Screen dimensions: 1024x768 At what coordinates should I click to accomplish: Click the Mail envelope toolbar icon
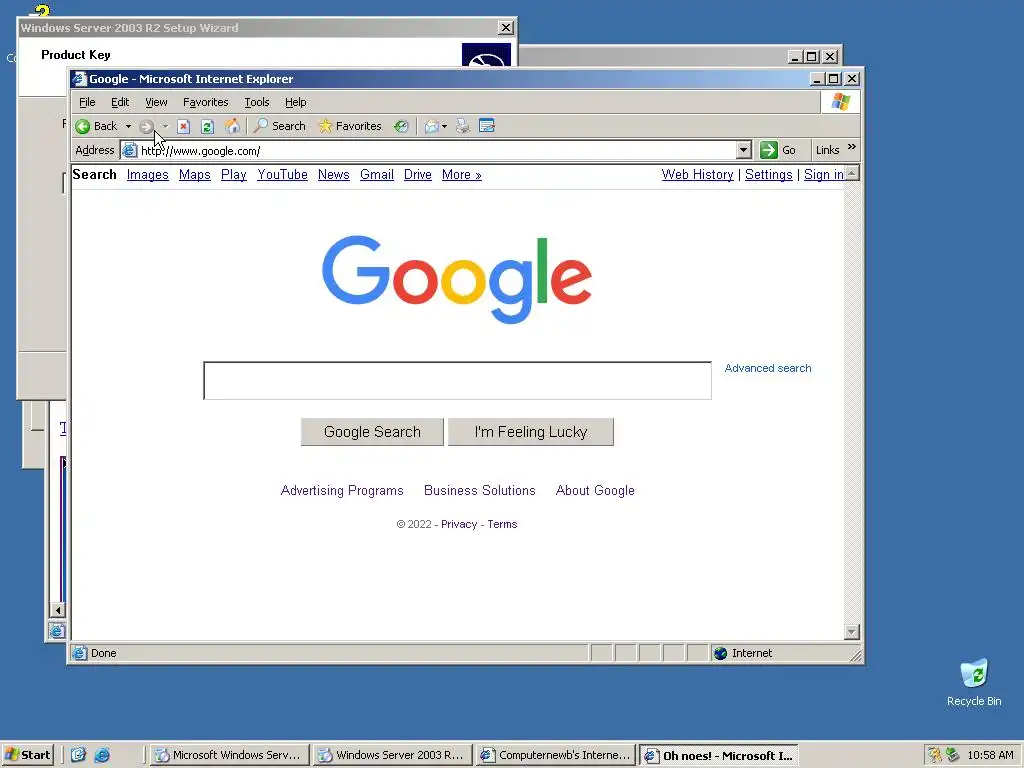point(431,126)
